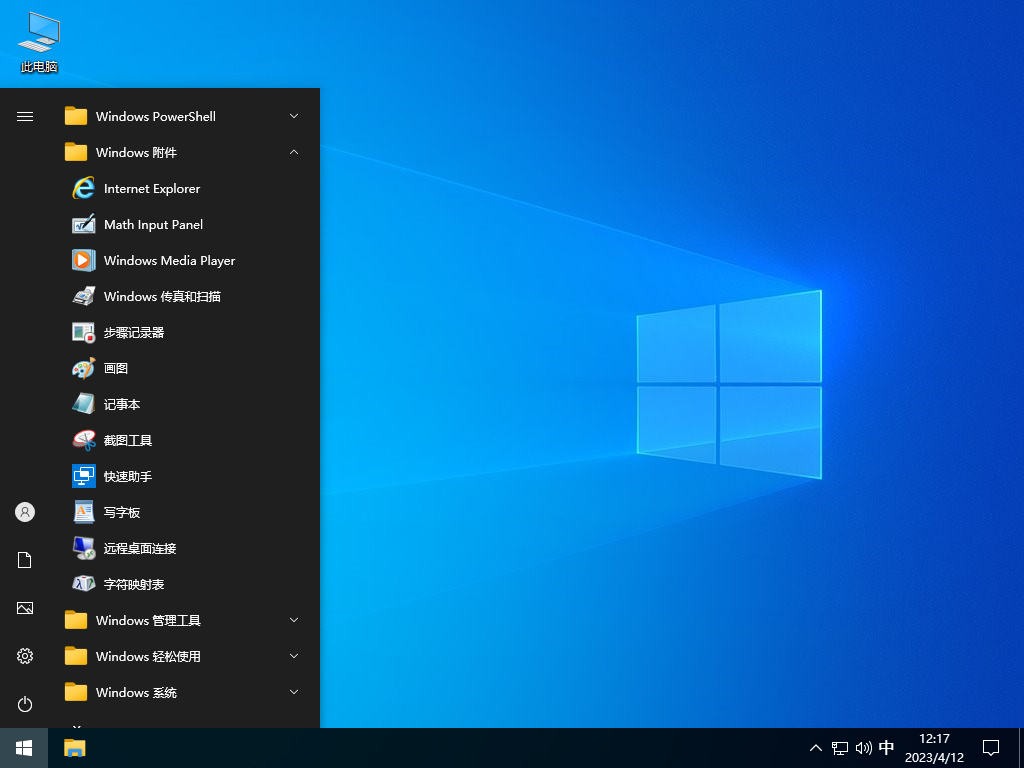Image resolution: width=1024 pixels, height=768 pixels.
Task: Launch 截图工具 snipping tool
Action: [127, 440]
